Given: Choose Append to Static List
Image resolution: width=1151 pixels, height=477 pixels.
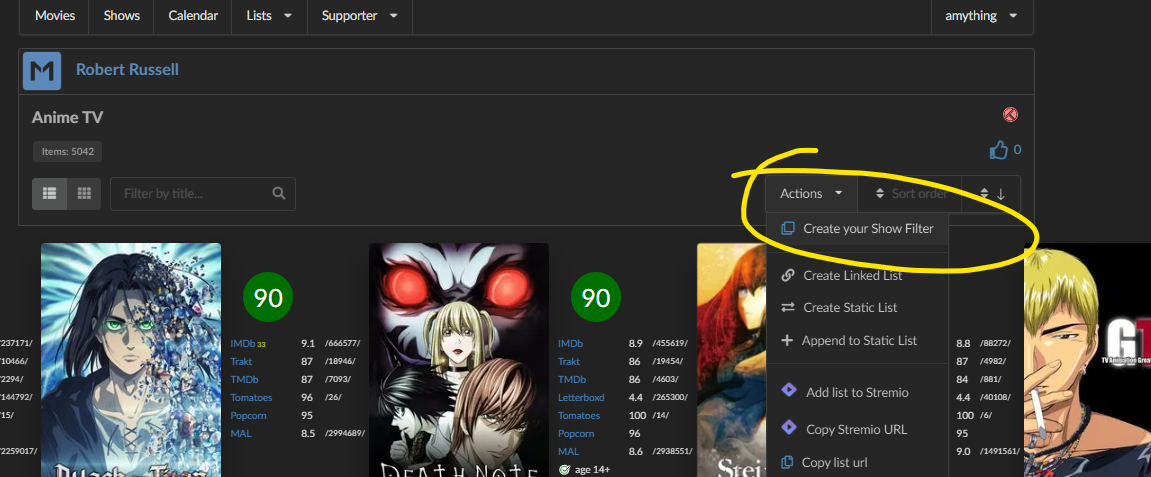Looking at the screenshot, I should pyautogui.click(x=857, y=341).
